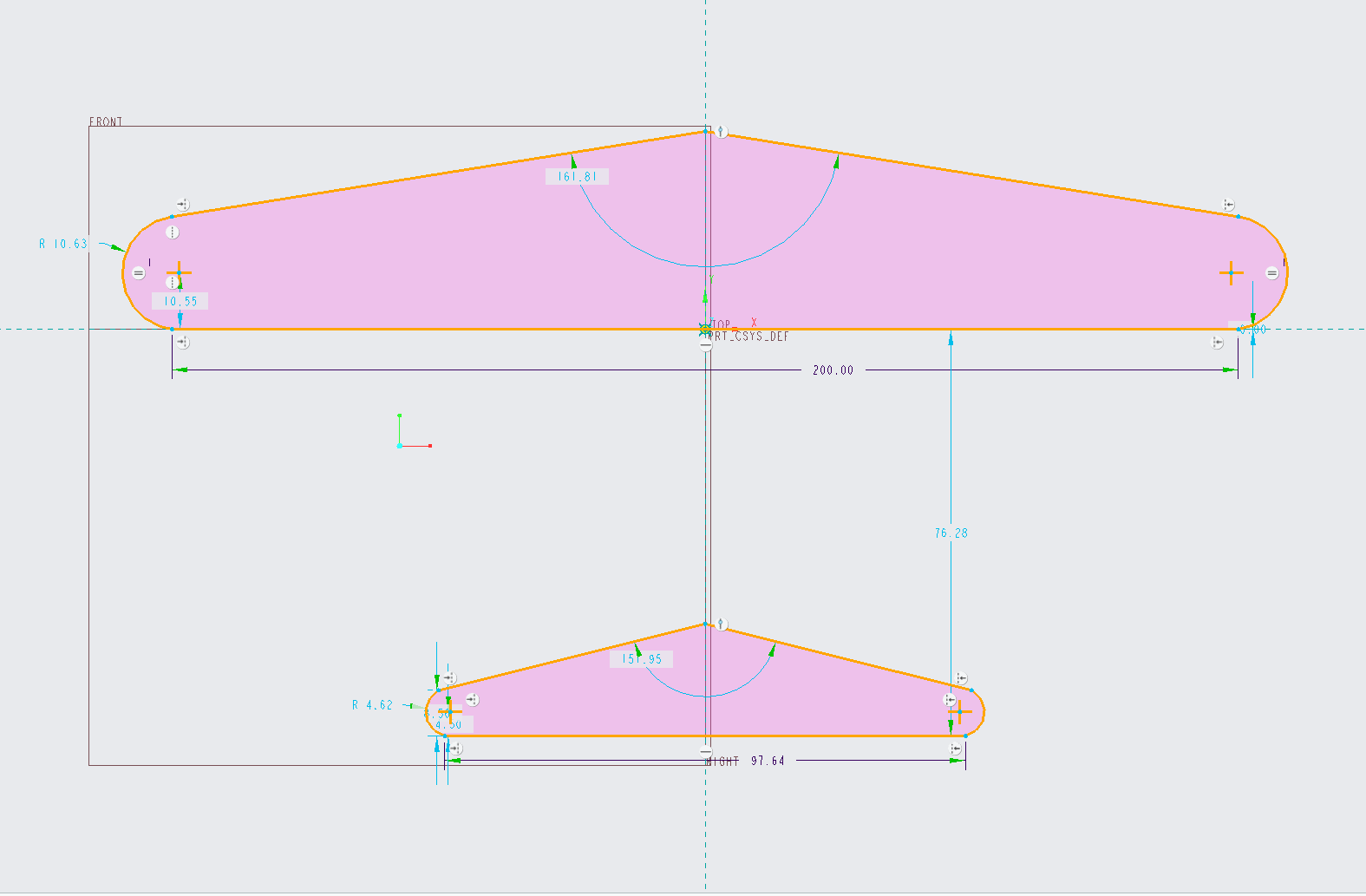
Task: Select the PRT_CSYS_DEF coordinate system label
Action: point(748,337)
